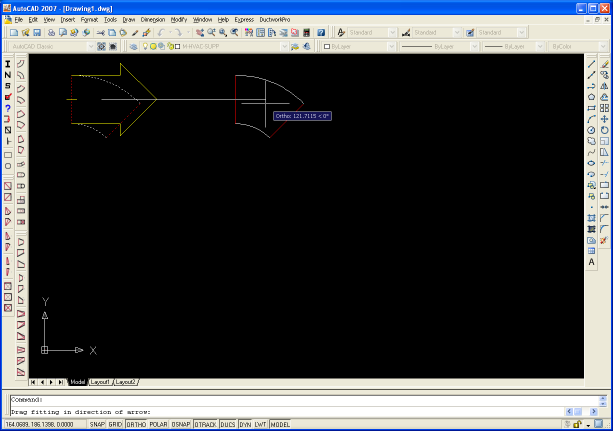Open the ByLayer color control dropdown
The height and width of the screenshot is (431, 613).
391,47
